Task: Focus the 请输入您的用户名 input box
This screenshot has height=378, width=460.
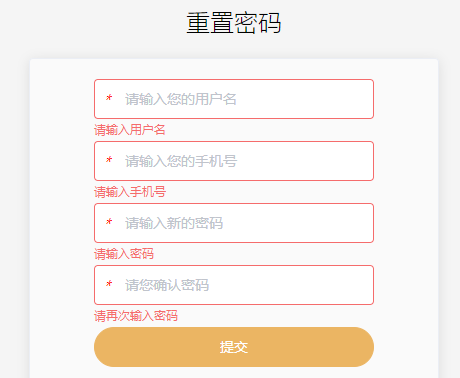Action: [x=234, y=99]
